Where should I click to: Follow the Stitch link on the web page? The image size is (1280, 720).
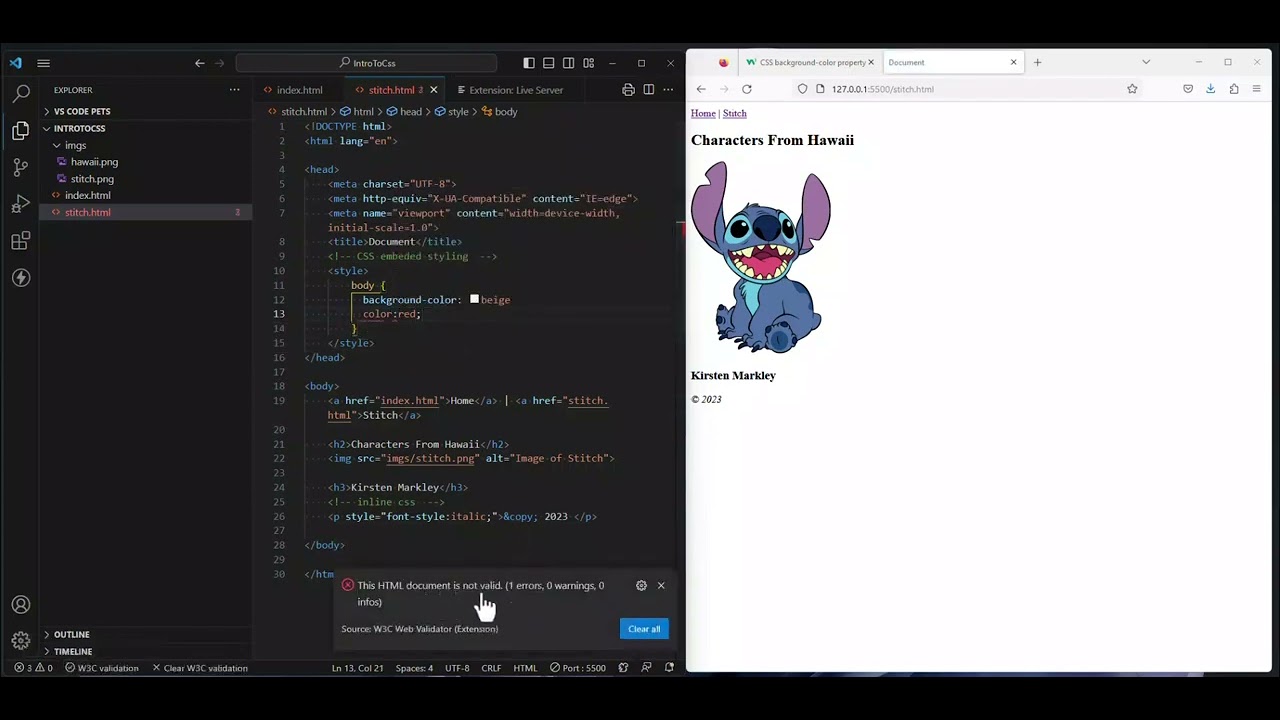[x=735, y=113]
